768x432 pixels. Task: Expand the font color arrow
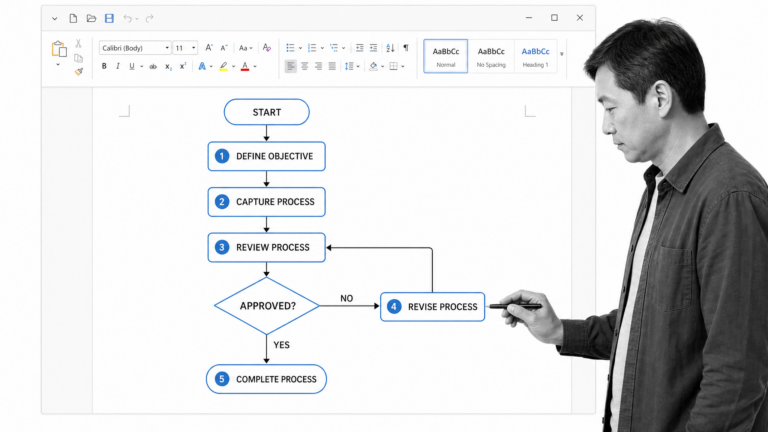point(255,67)
